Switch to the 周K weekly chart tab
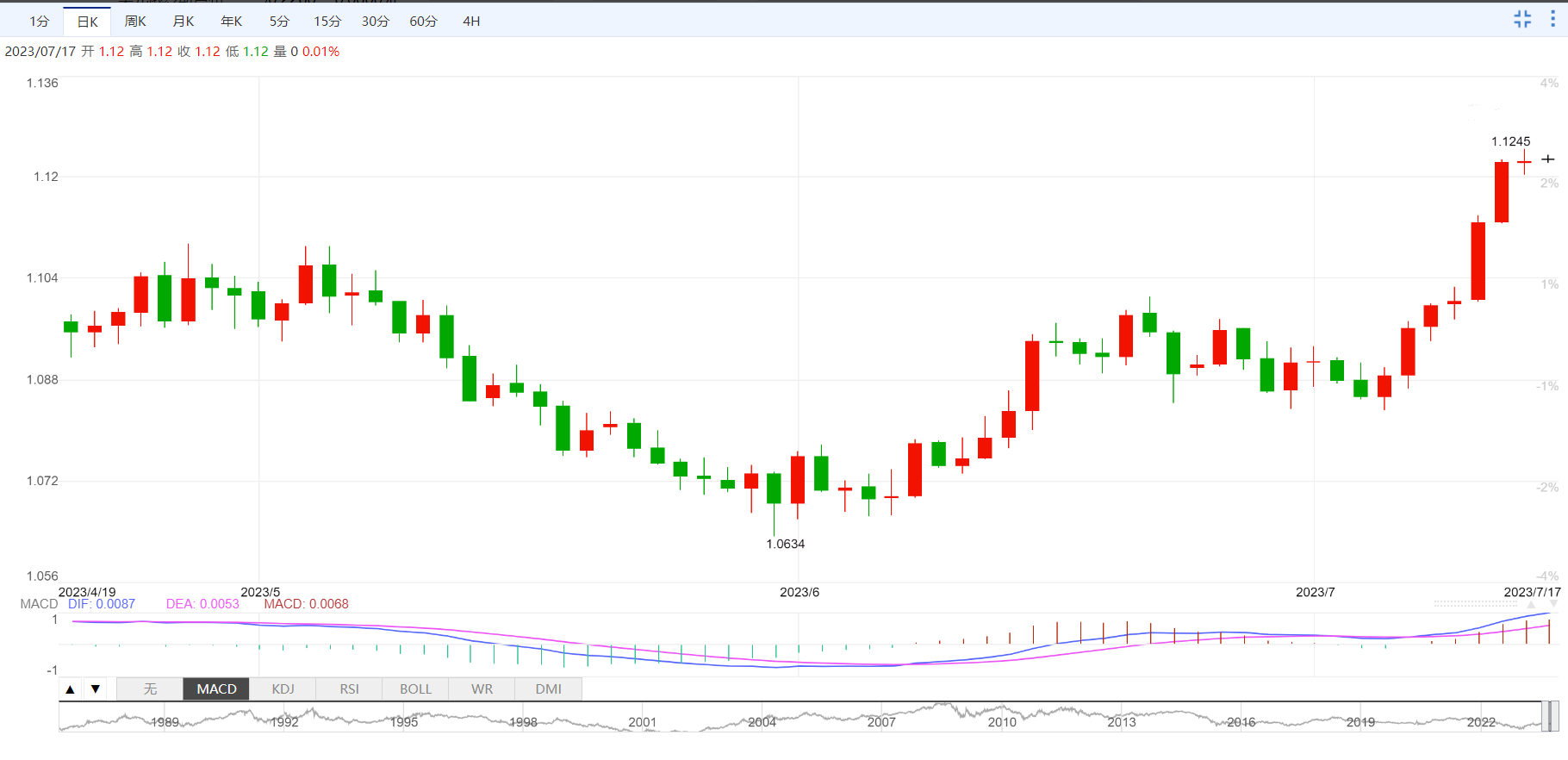 click(135, 22)
